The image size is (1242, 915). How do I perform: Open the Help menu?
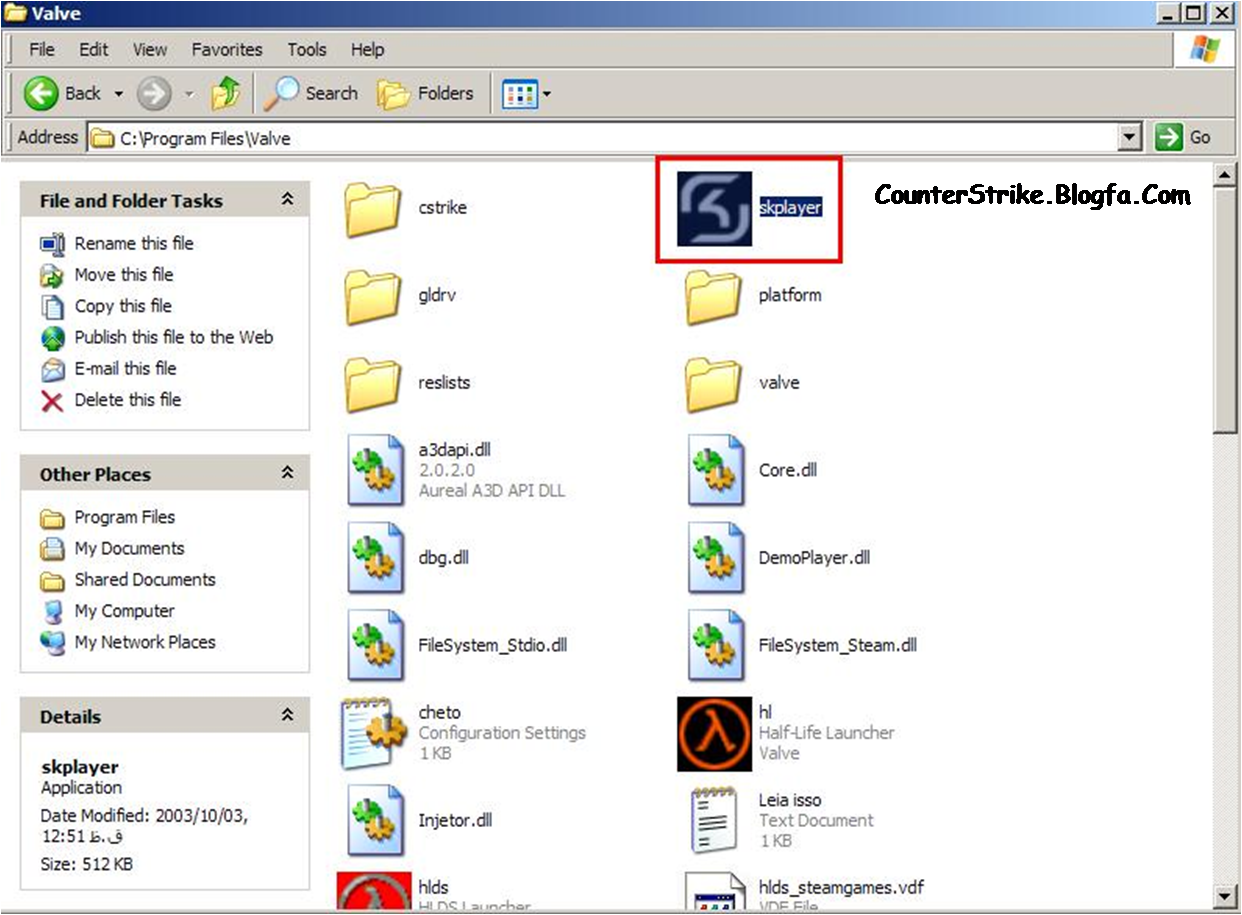[367, 49]
